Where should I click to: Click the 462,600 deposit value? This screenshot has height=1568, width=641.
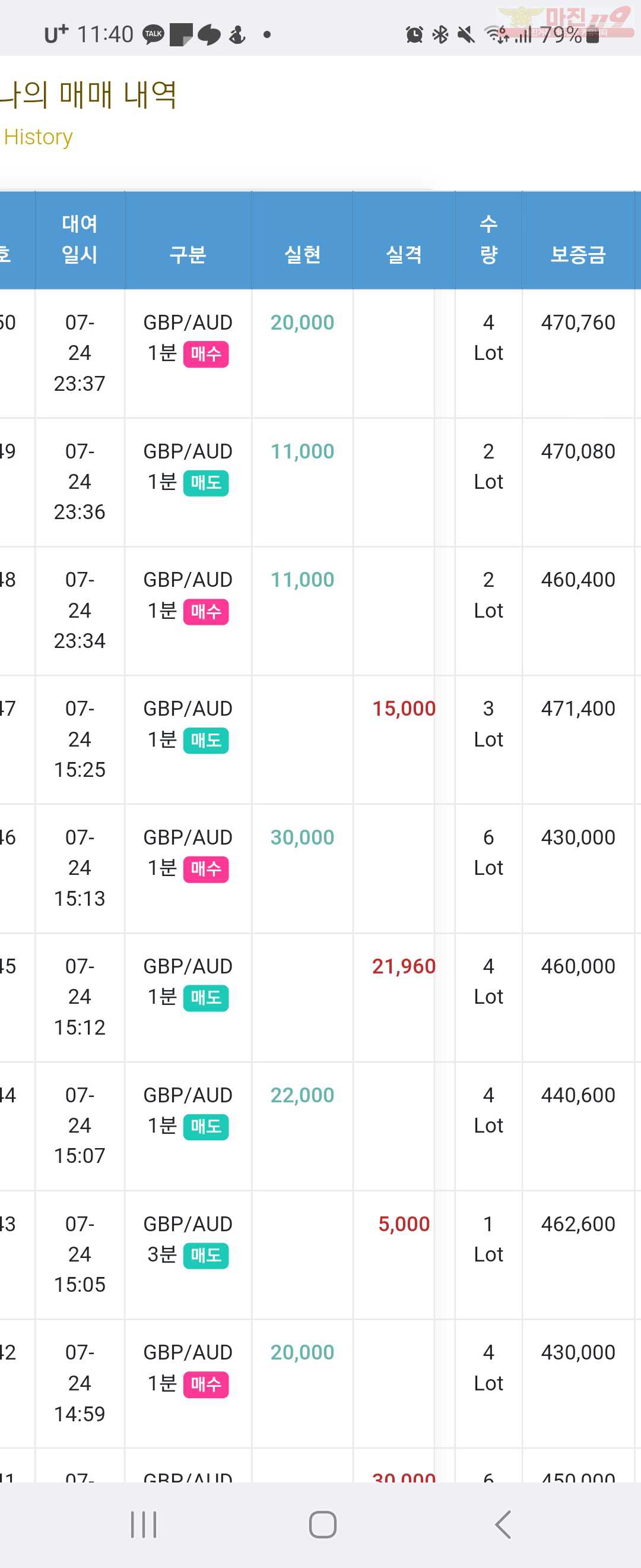577,1224
